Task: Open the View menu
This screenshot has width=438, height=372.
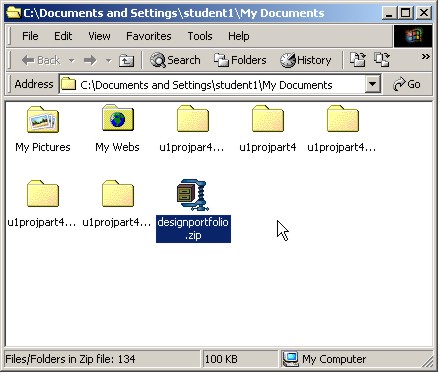Action: click(99, 36)
